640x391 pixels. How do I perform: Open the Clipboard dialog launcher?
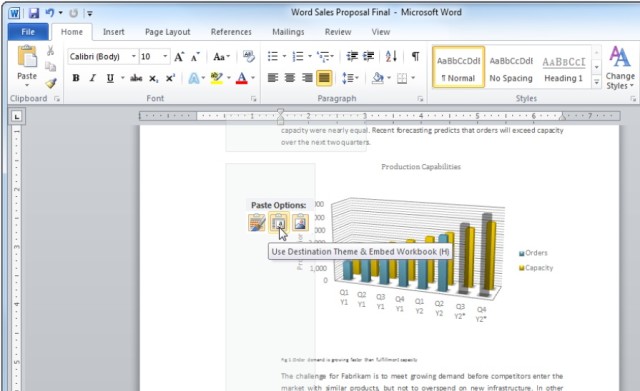(57, 99)
